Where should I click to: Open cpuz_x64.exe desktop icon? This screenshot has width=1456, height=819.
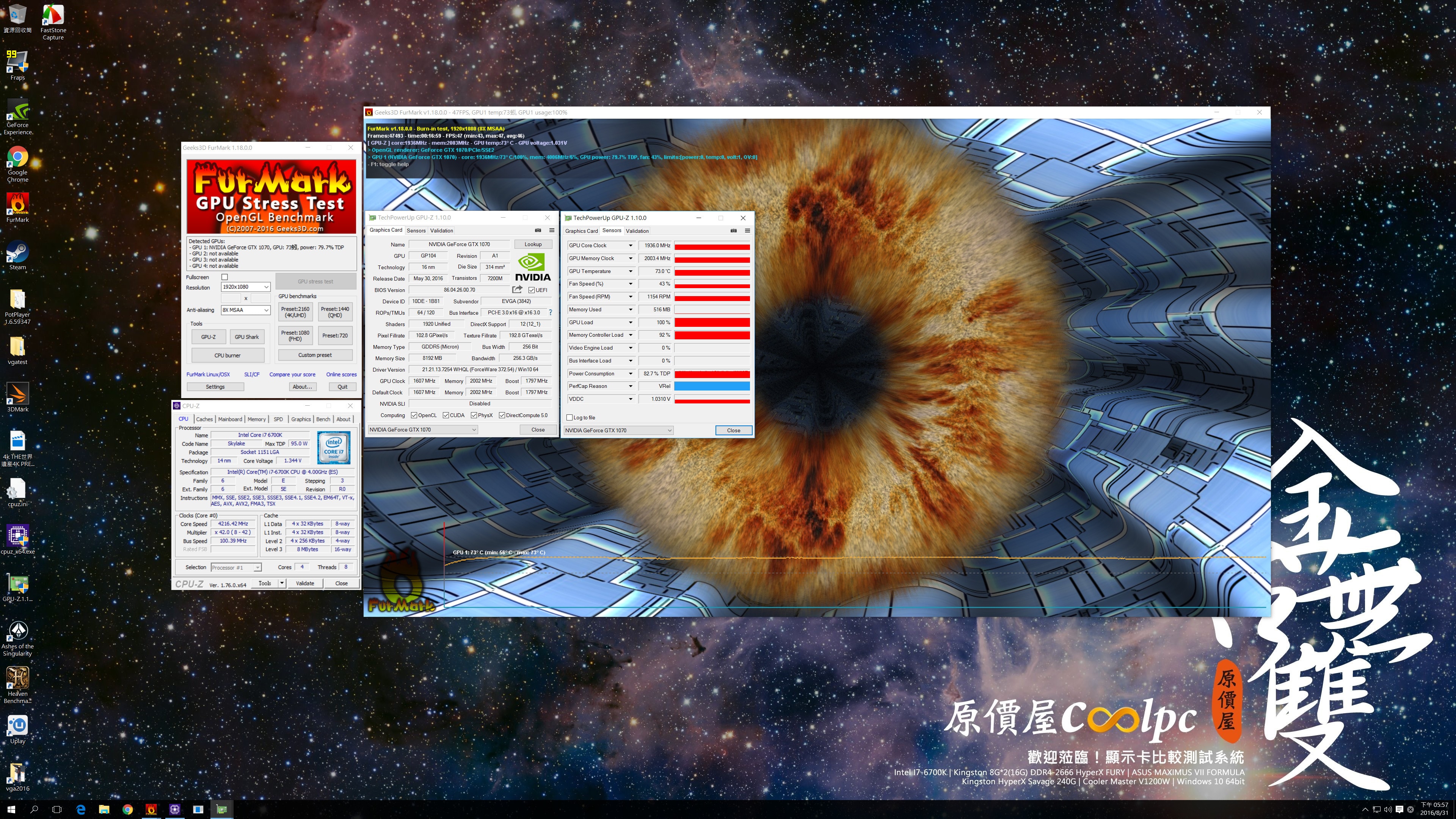(x=17, y=539)
